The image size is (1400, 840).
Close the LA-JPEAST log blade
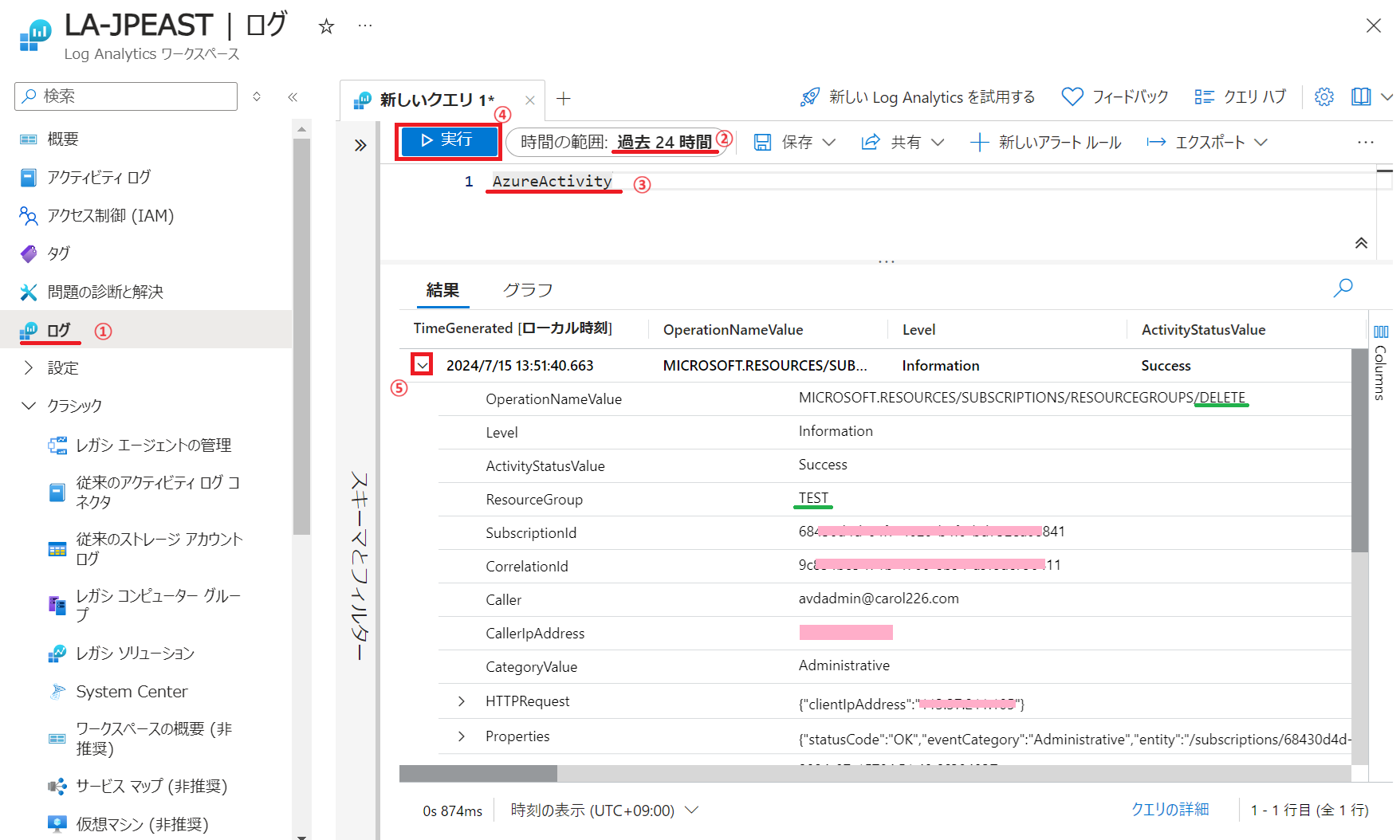pos(1373,26)
